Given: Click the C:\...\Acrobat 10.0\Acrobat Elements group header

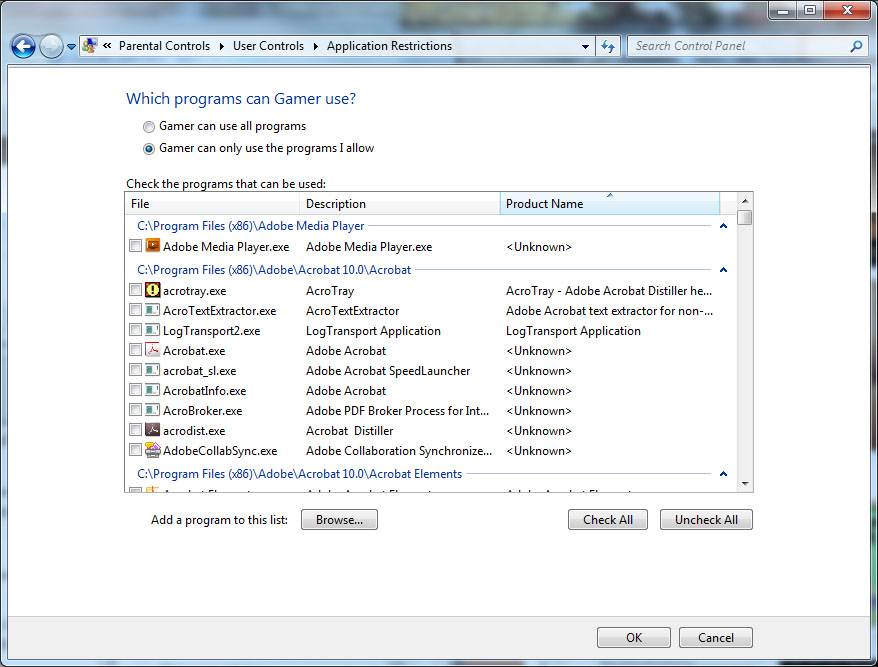Looking at the screenshot, I should tap(300, 474).
